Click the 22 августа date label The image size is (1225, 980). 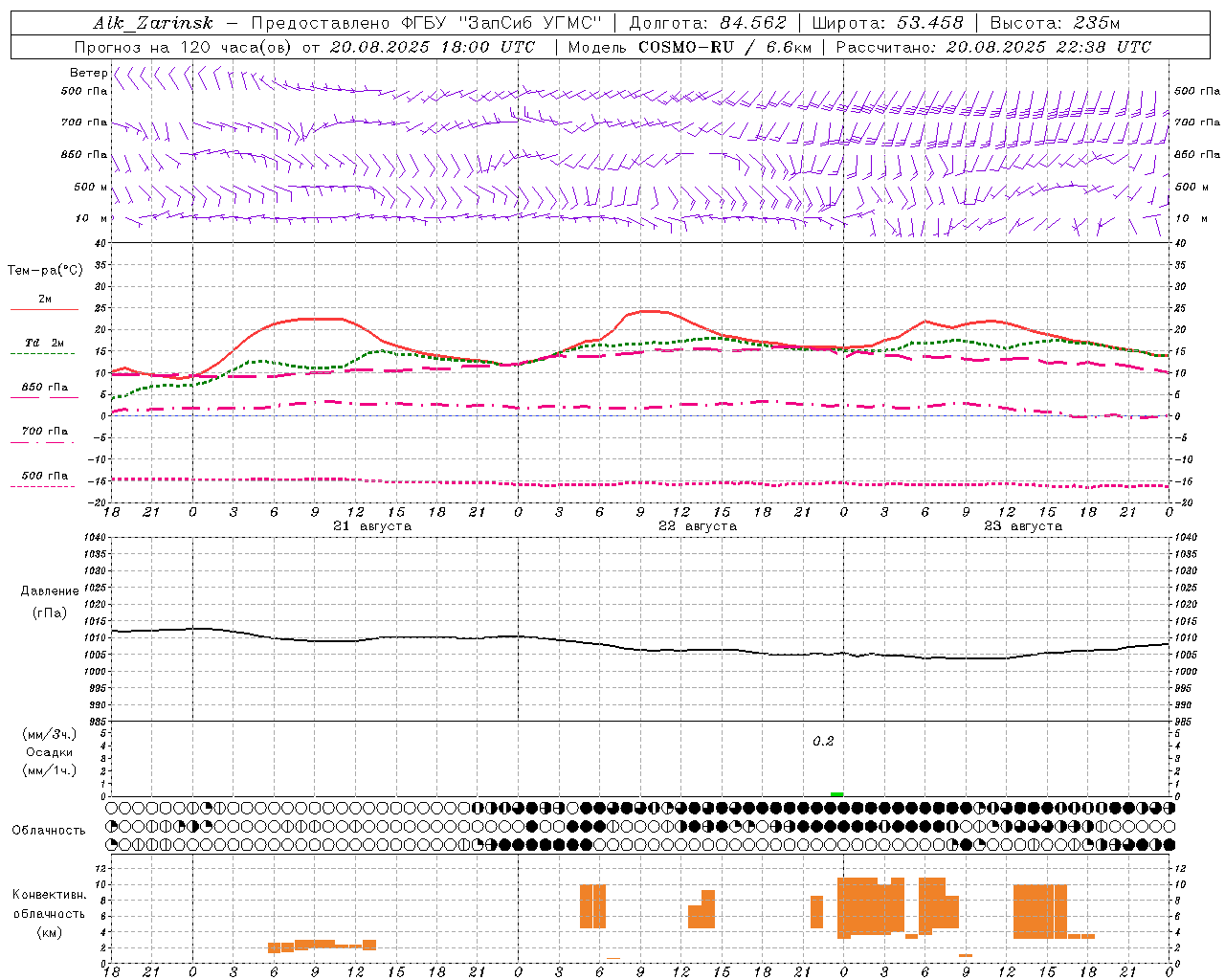698,526
